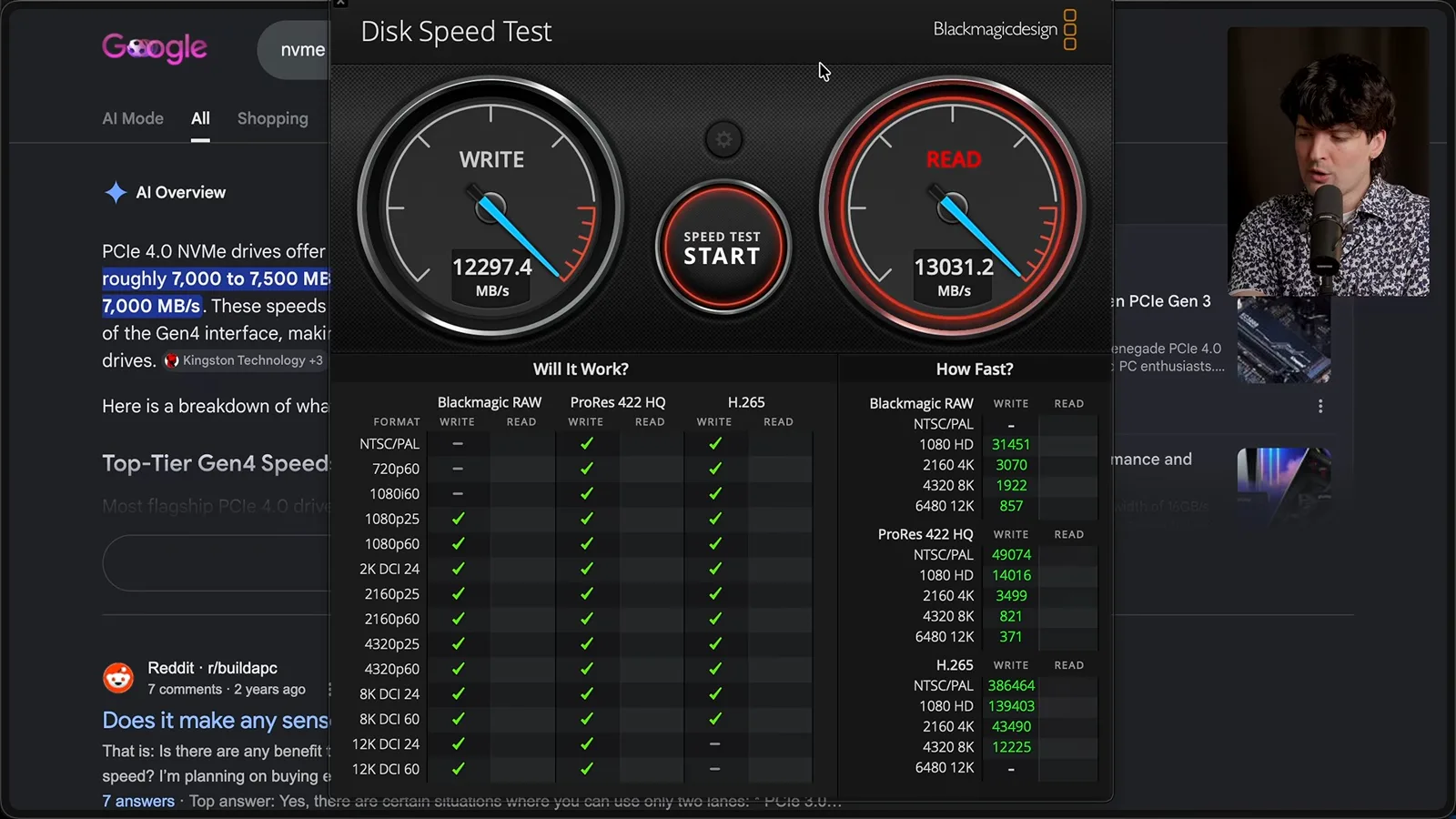This screenshot has width=1456, height=819.
Task: Click the 'Will It Work?' heading
Action: click(x=581, y=369)
